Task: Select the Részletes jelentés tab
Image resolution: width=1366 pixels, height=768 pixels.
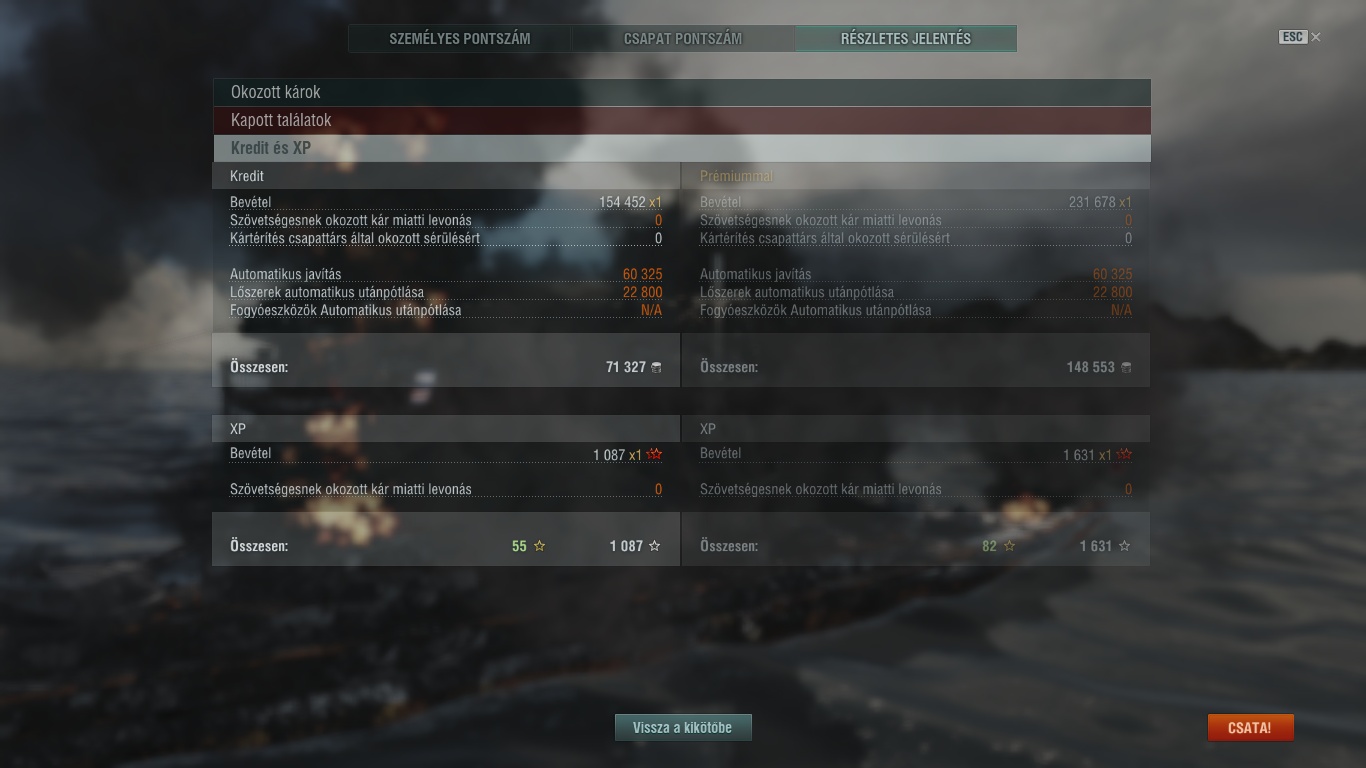Action: [x=906, y=39]
